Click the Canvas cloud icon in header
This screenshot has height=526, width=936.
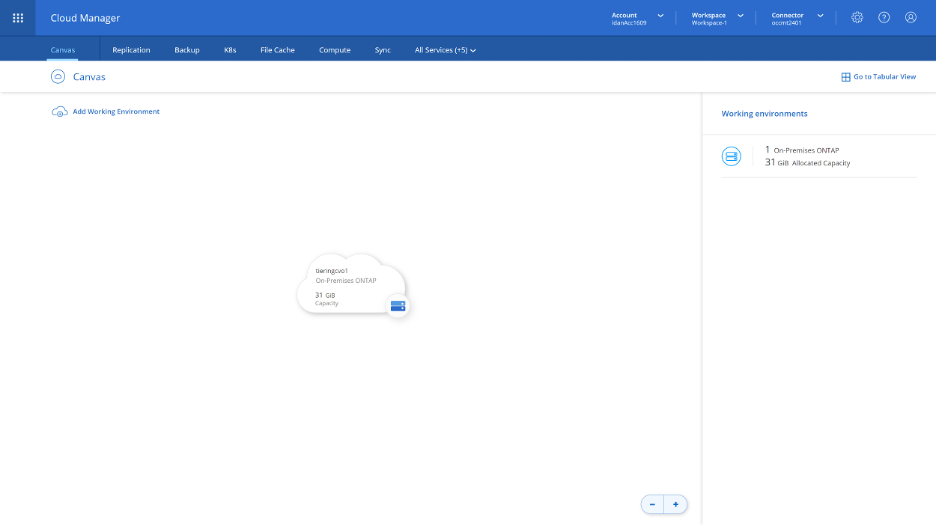58,76
